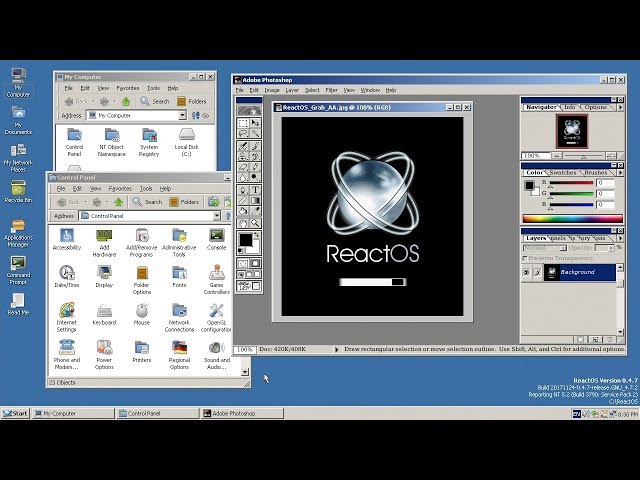Select the Paint Bucket tool
This screenshot has height=480, width=640.
[x=243, y=211]
